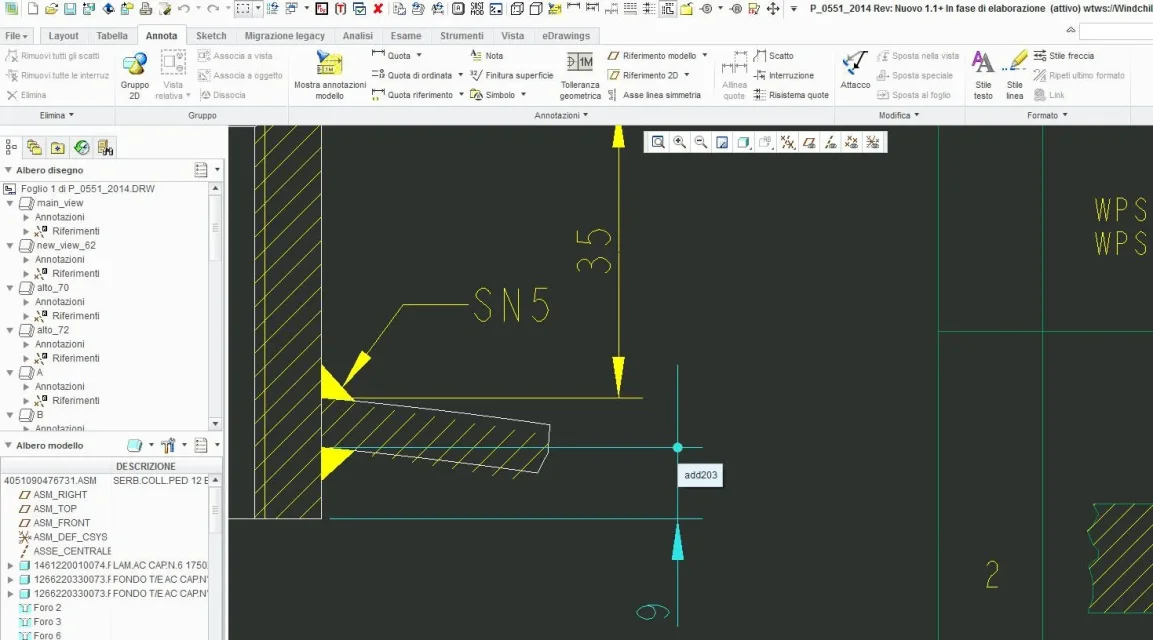Expand the 1461220010074 model tree item
The image size is (1153, 640).
pos(10,566)
